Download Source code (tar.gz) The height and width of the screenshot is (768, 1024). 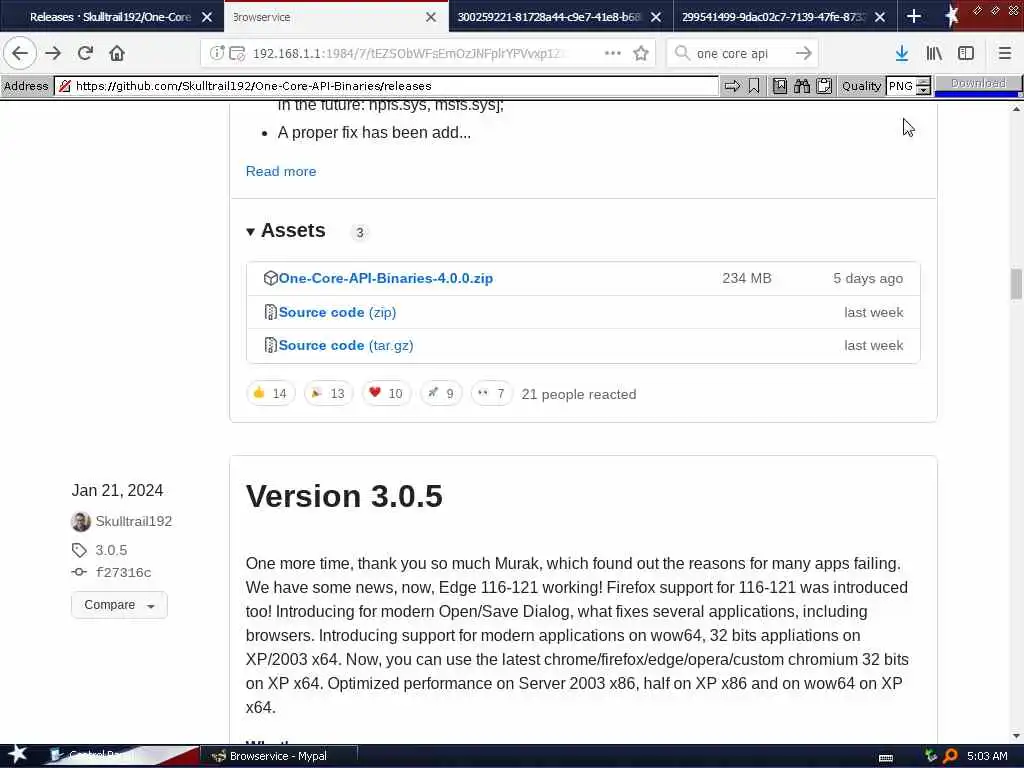(345, 345)
